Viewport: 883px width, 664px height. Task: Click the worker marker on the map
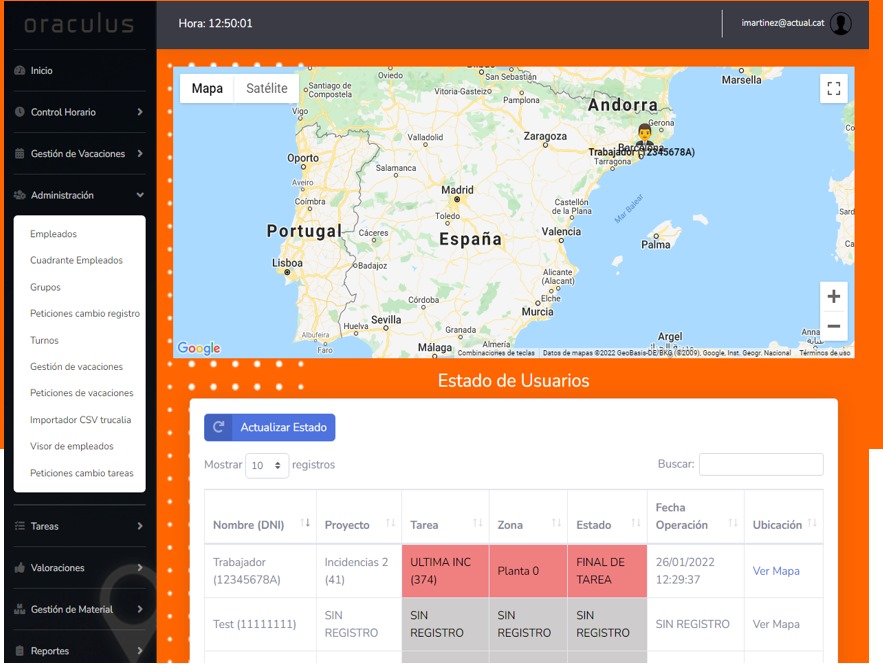(x=645, y=135)
